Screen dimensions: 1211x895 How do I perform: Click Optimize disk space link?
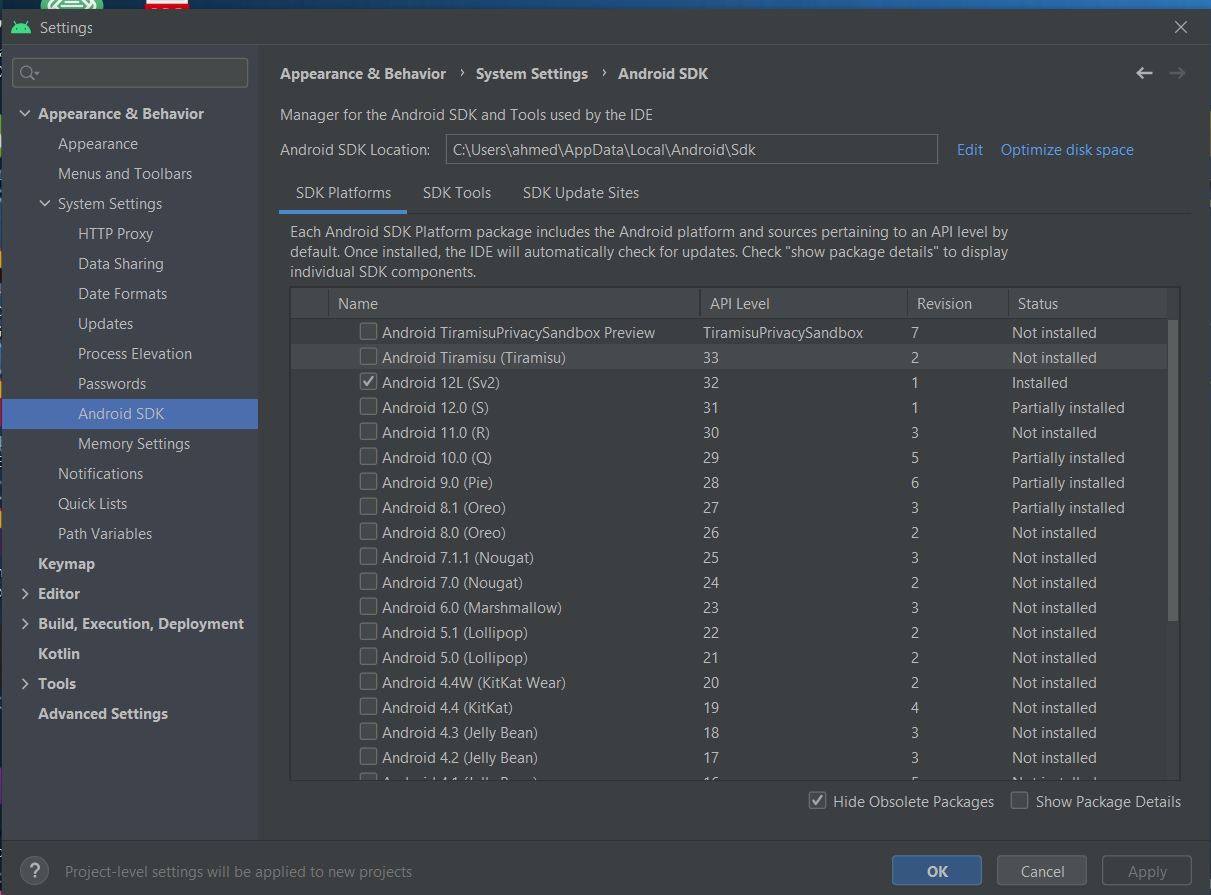tap(1067, 150)
